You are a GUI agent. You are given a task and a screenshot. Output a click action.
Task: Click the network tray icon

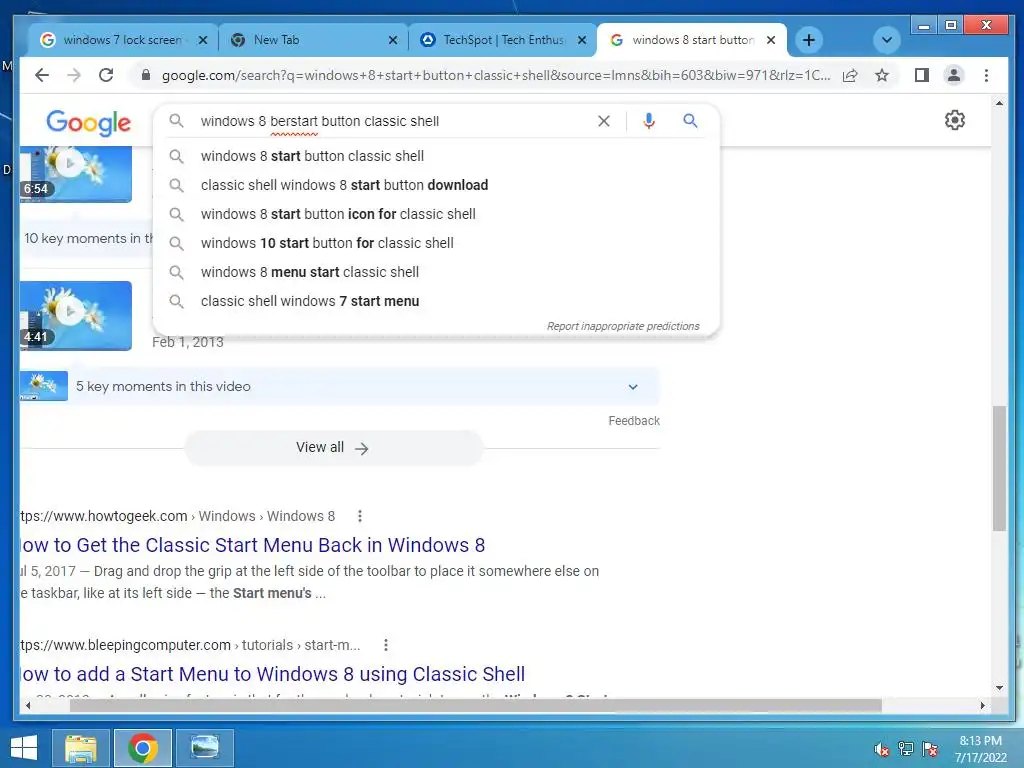906,749
